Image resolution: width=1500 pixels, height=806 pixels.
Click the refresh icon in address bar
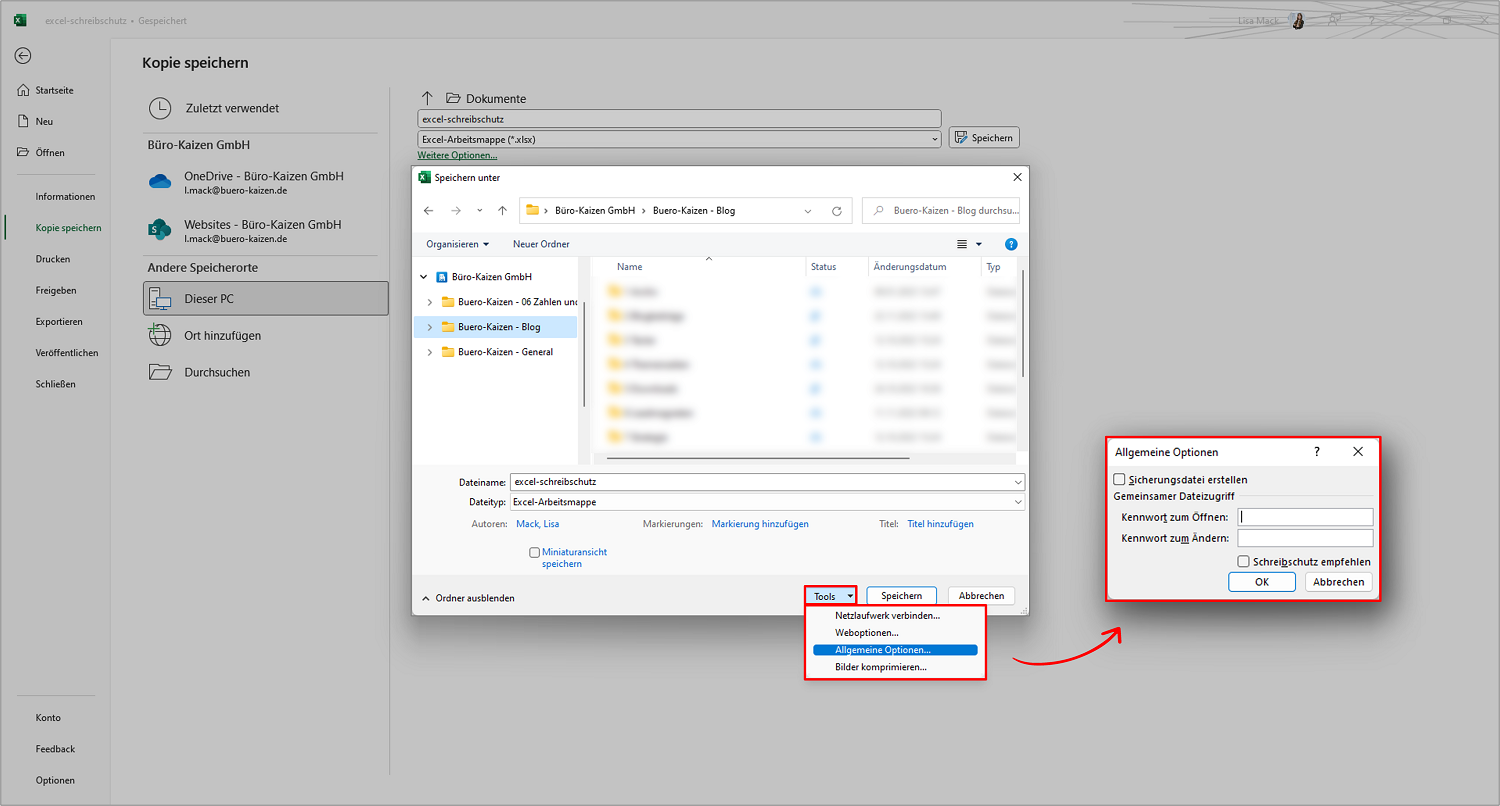click(x=837, y=211)
